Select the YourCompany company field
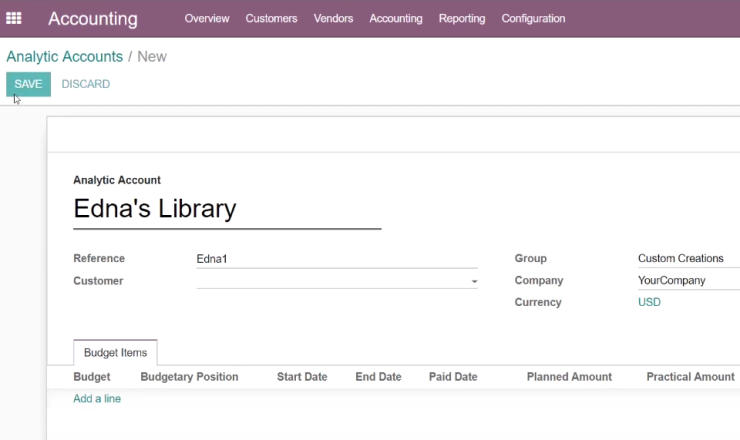This screenshot has width=740, height=440. coord(689,280)
